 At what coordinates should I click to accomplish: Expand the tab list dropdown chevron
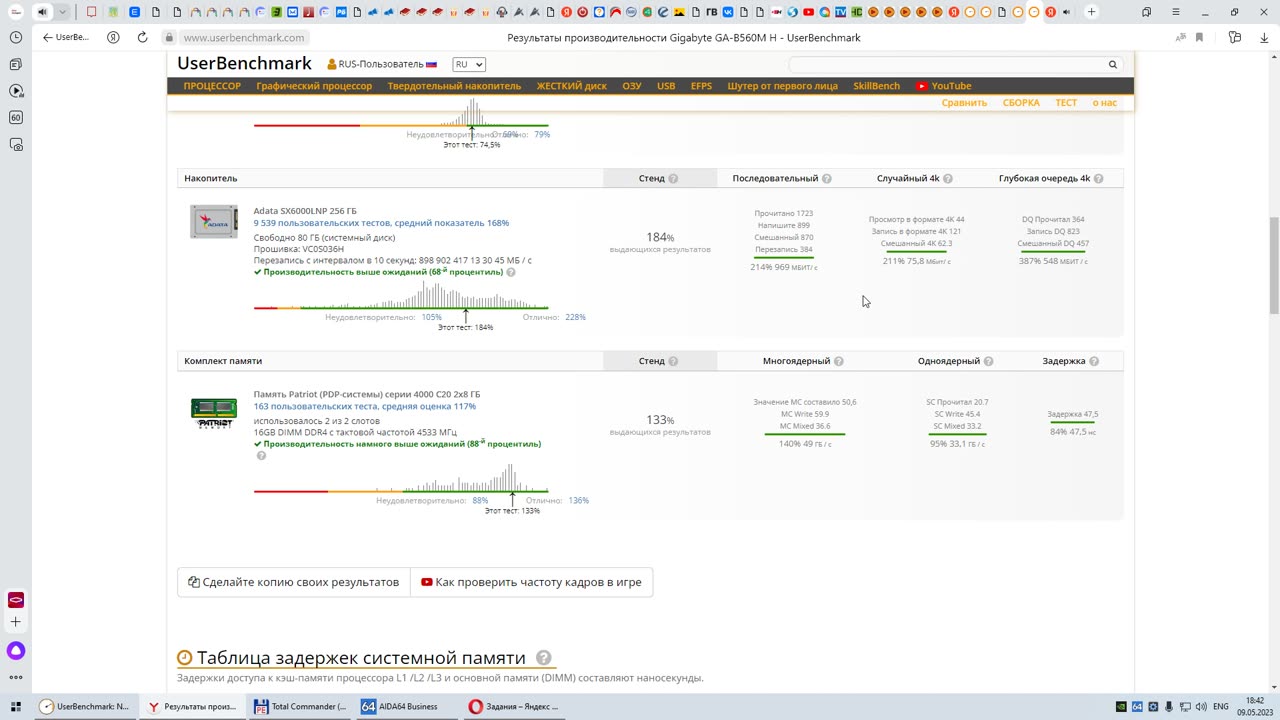point(62,12)
